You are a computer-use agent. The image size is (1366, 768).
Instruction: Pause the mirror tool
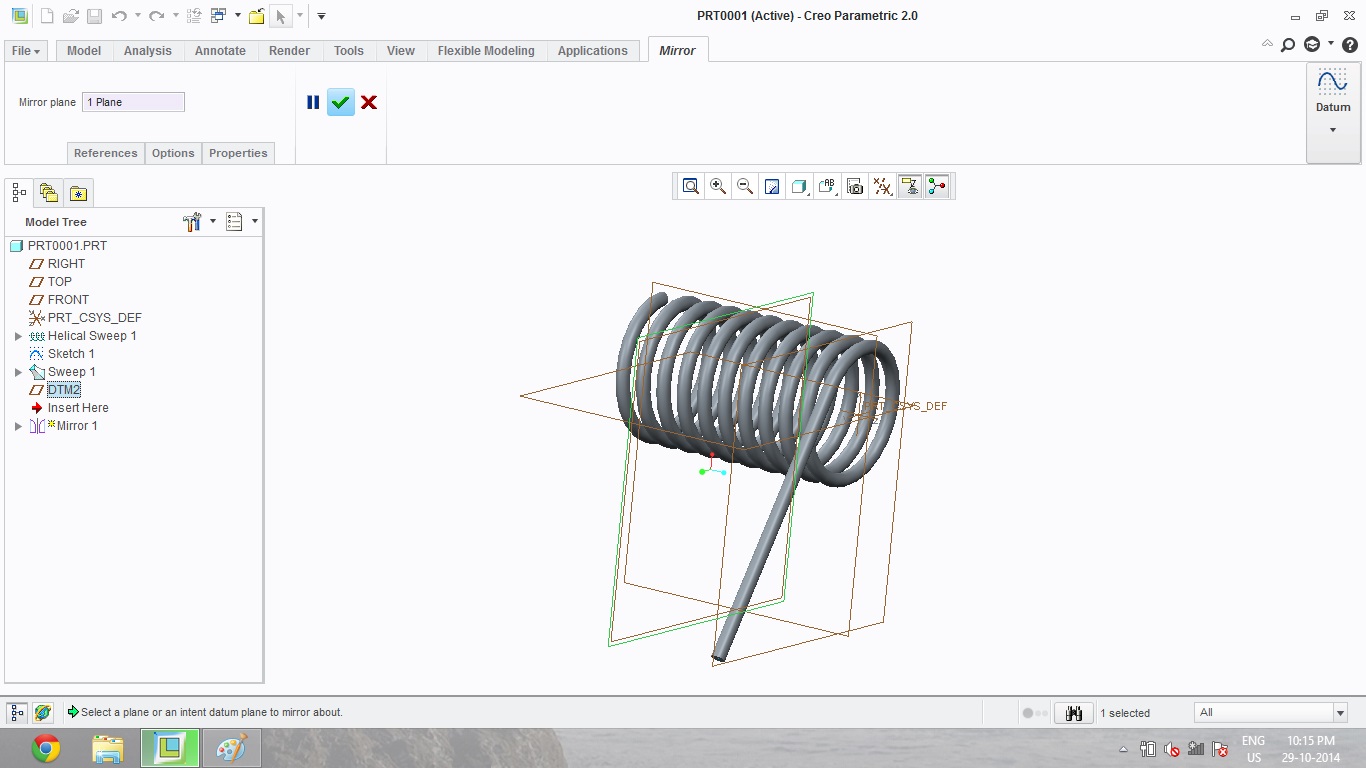(313, 102)
